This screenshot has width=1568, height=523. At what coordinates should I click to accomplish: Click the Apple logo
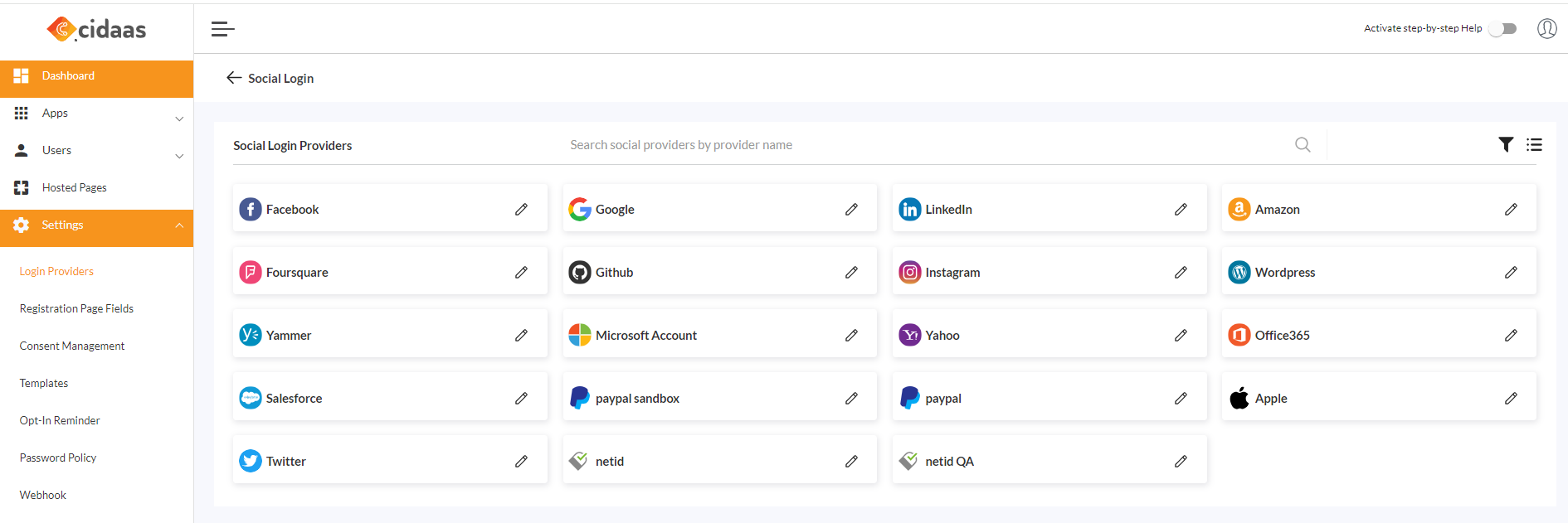coord(1239,398)
